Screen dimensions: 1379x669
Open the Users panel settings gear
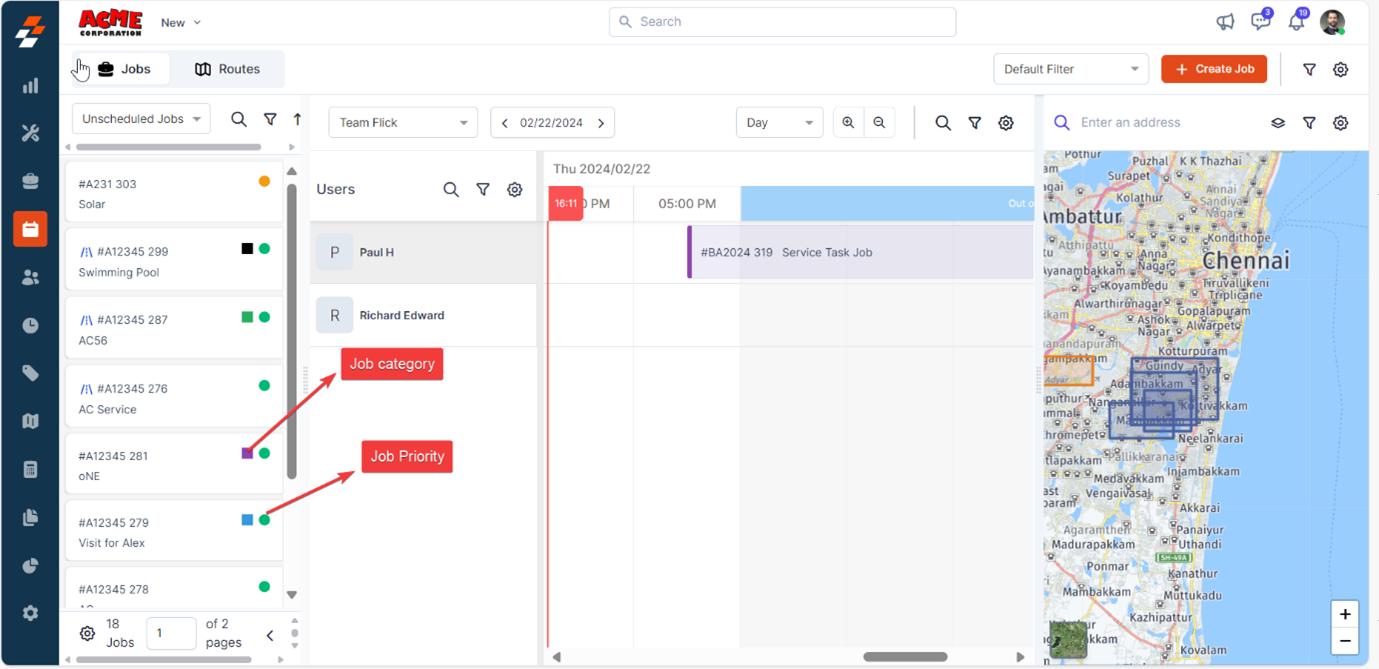click(x=514, y=189)
